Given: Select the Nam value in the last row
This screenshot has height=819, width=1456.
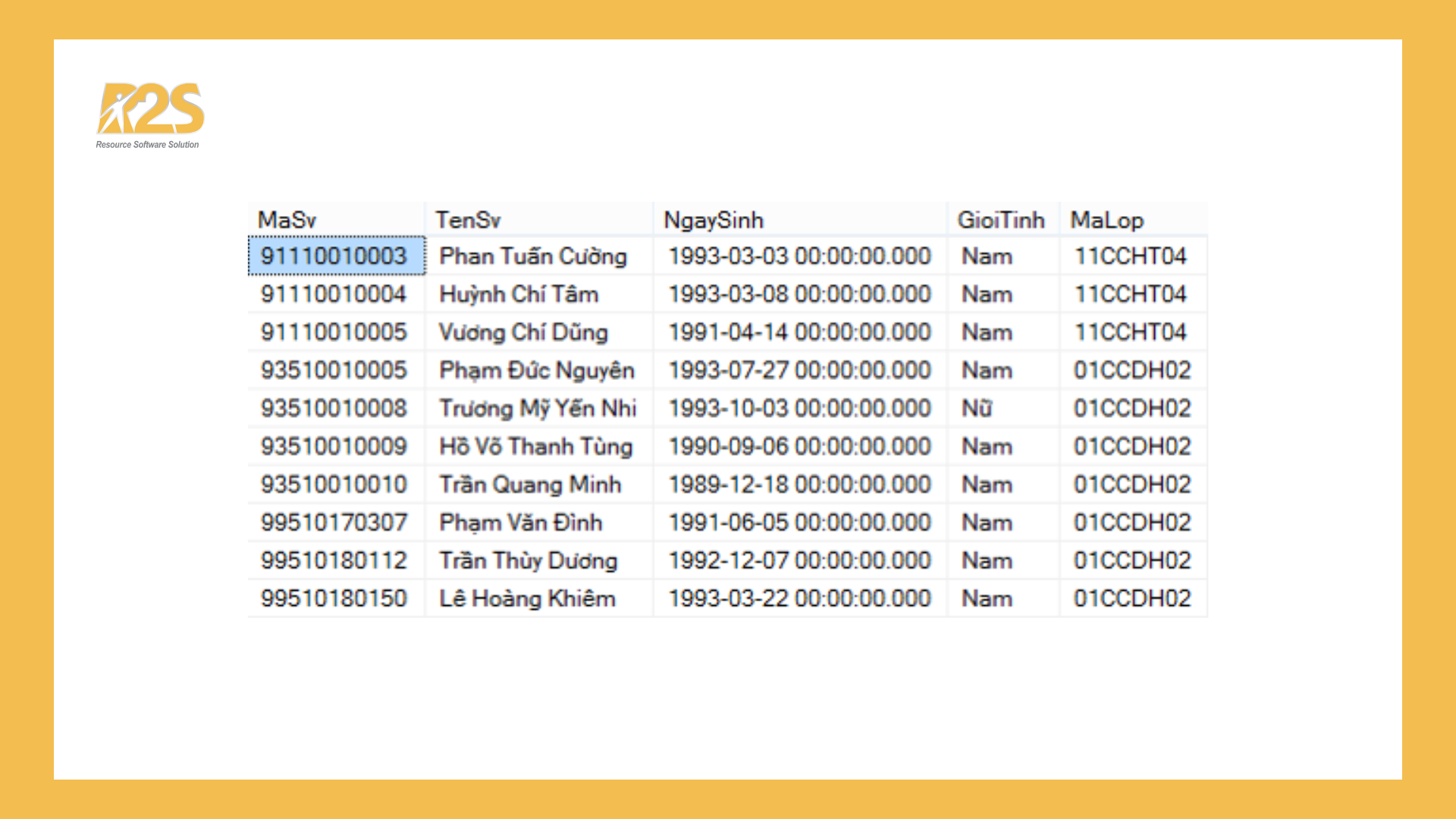Looking at the screenshot, I should click(x=987, y=598).
